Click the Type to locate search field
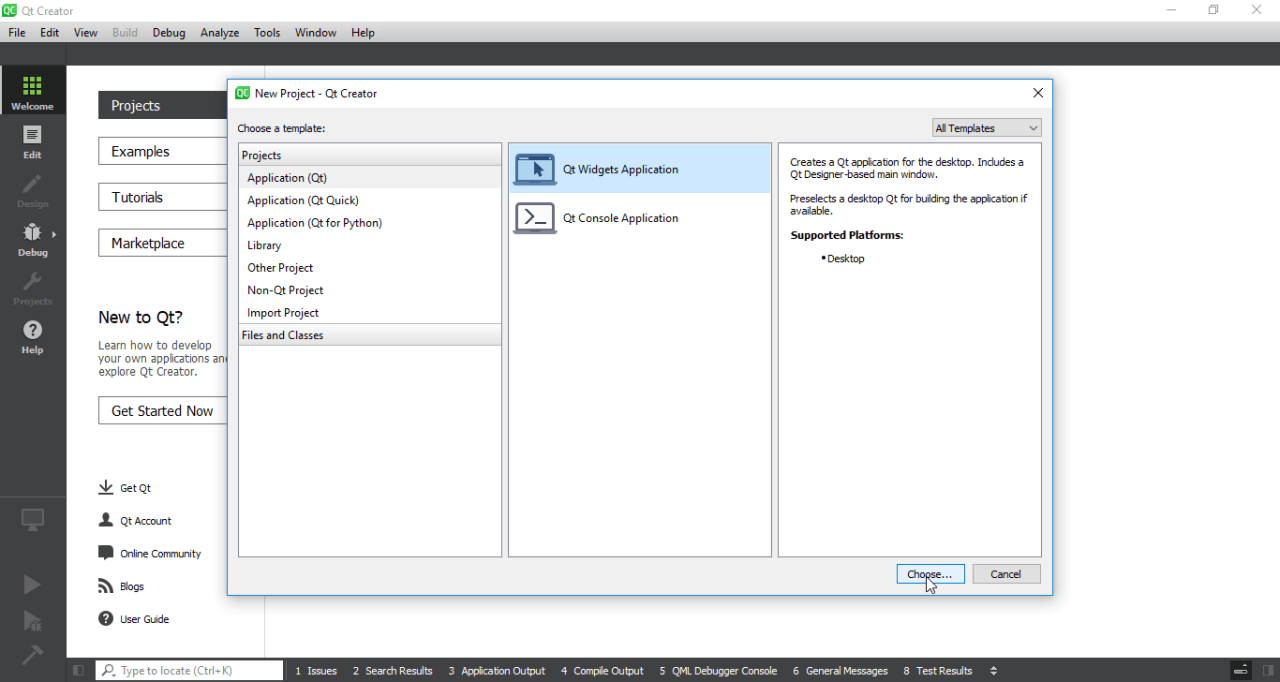Viewport: 1280px width, 682px height. (189, 670)
